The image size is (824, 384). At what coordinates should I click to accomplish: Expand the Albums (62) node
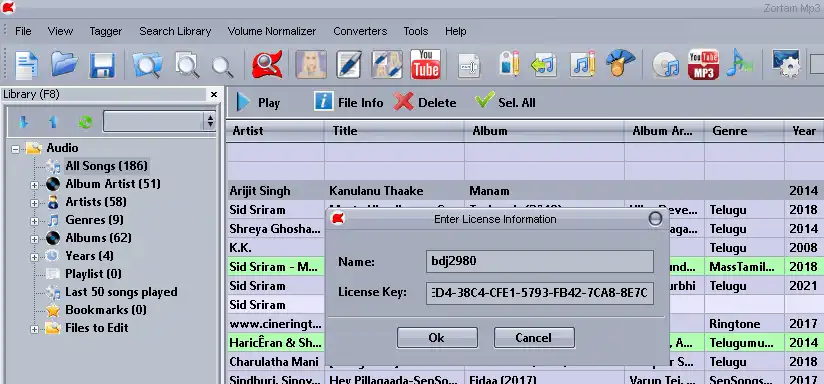pyautogui.click(x=34, y=239)
